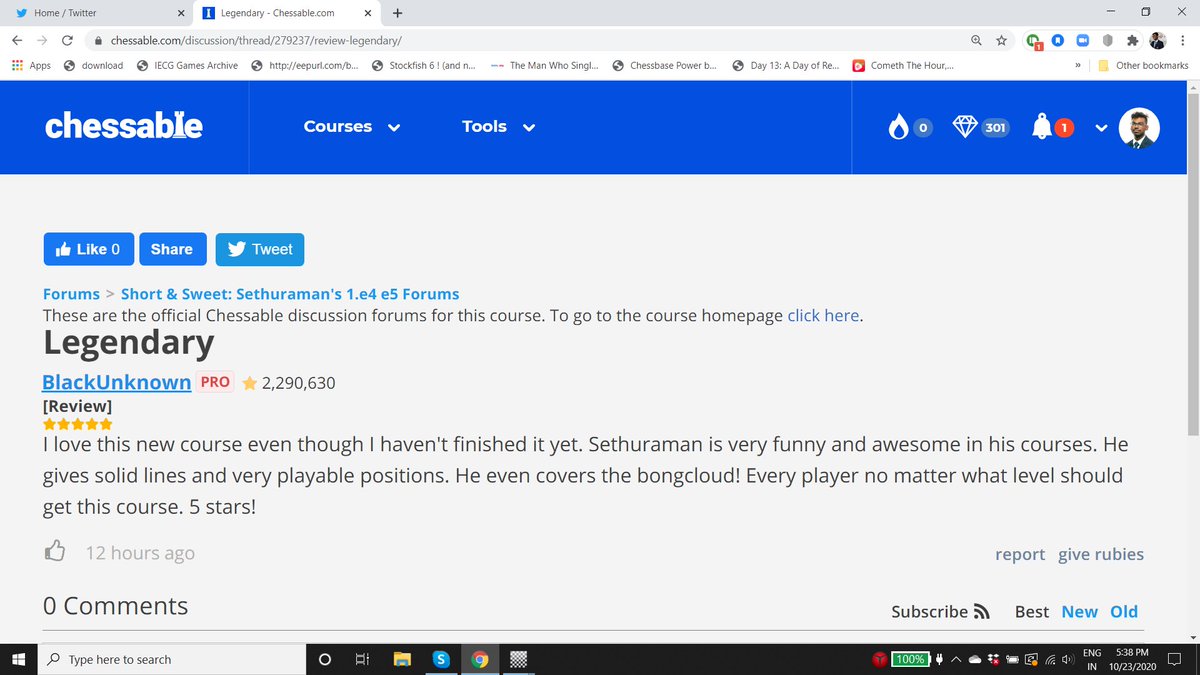Open Task View on the taskbar
The width and height of the screenshot is (1200, 675).
tap(362, 659)
